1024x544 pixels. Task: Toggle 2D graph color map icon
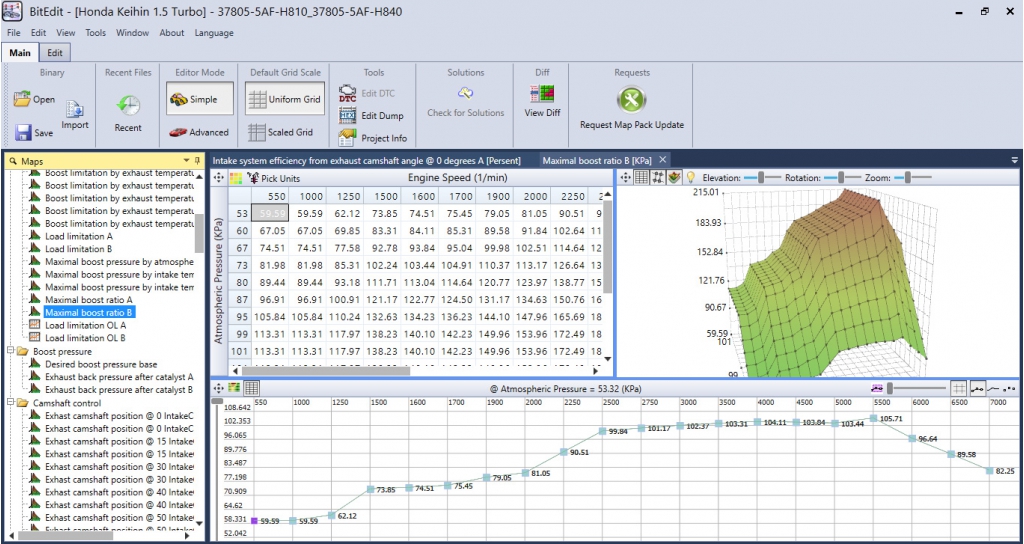[x=234, y=388]
